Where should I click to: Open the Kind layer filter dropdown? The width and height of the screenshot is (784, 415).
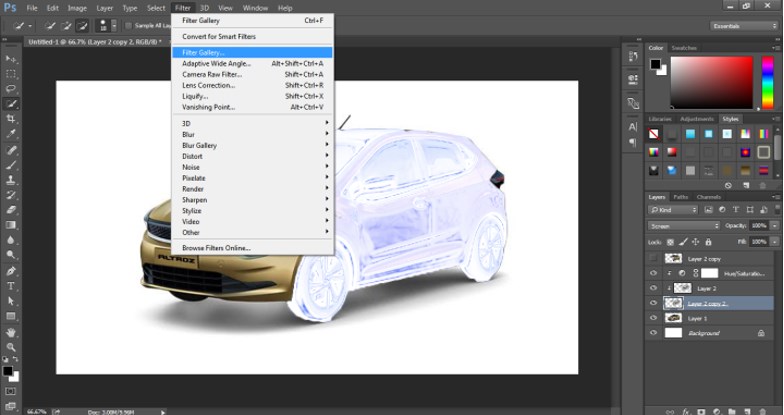(x=672, y=210)
